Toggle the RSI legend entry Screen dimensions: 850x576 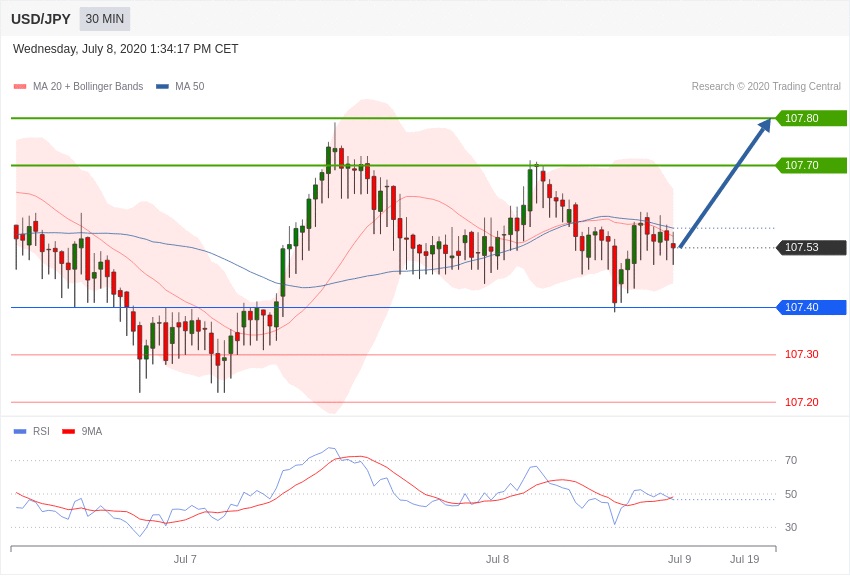pyautogui.click(x=41, y=432)
